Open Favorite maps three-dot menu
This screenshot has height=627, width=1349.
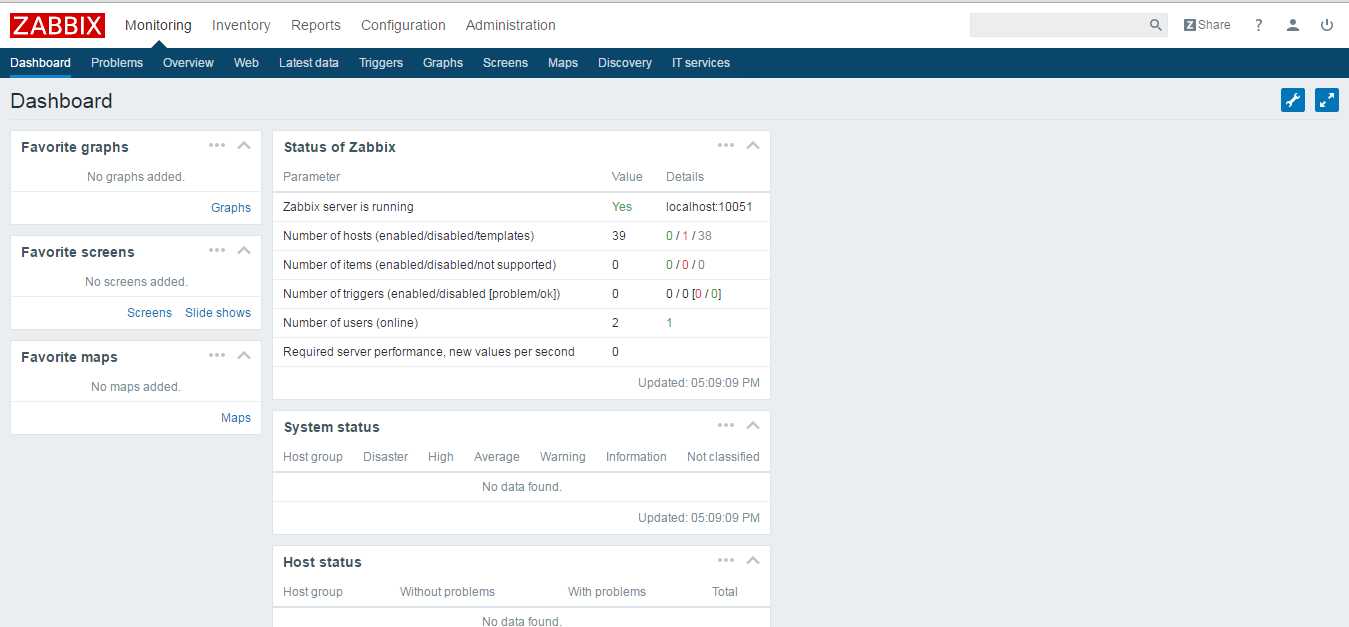click(x=217, y=355)
